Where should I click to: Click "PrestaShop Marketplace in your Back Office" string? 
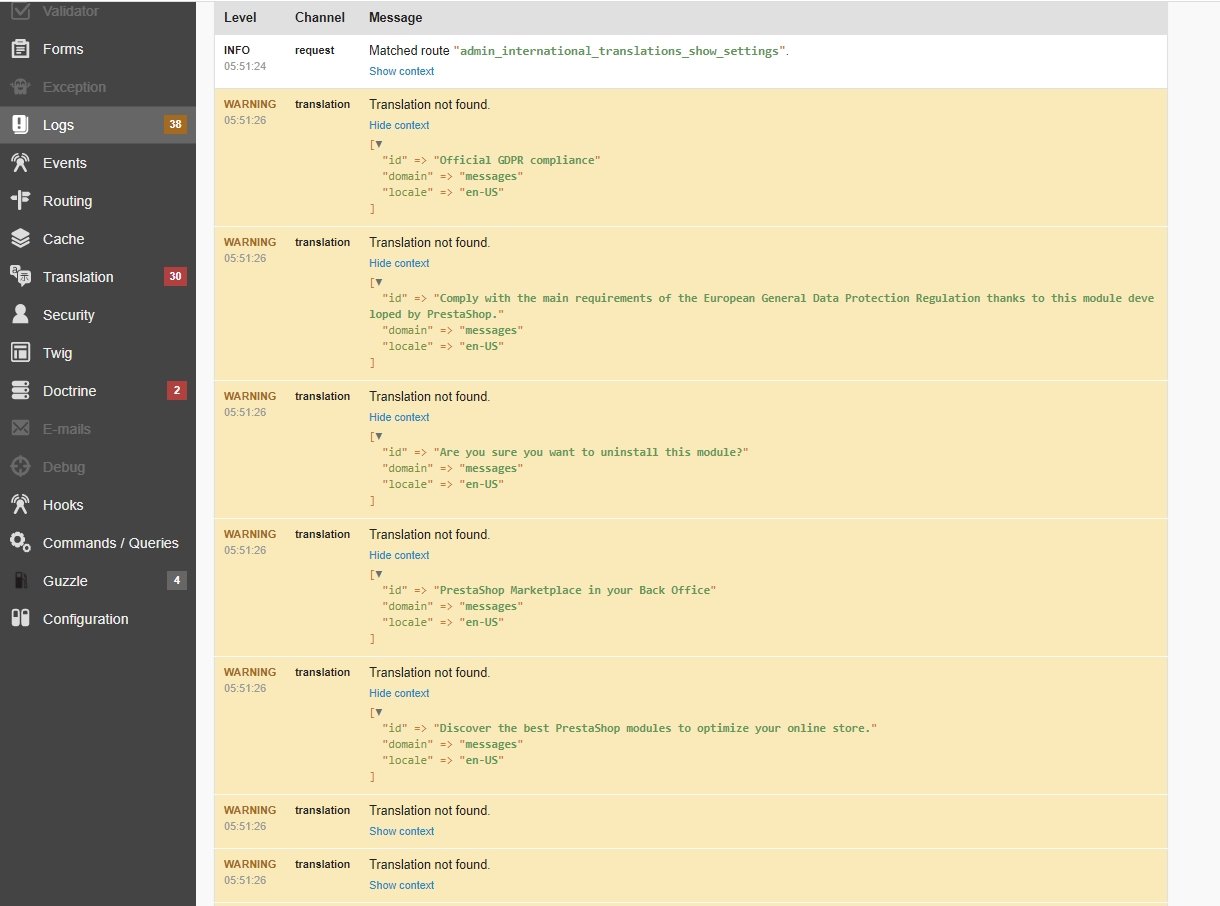click(575, 590)
